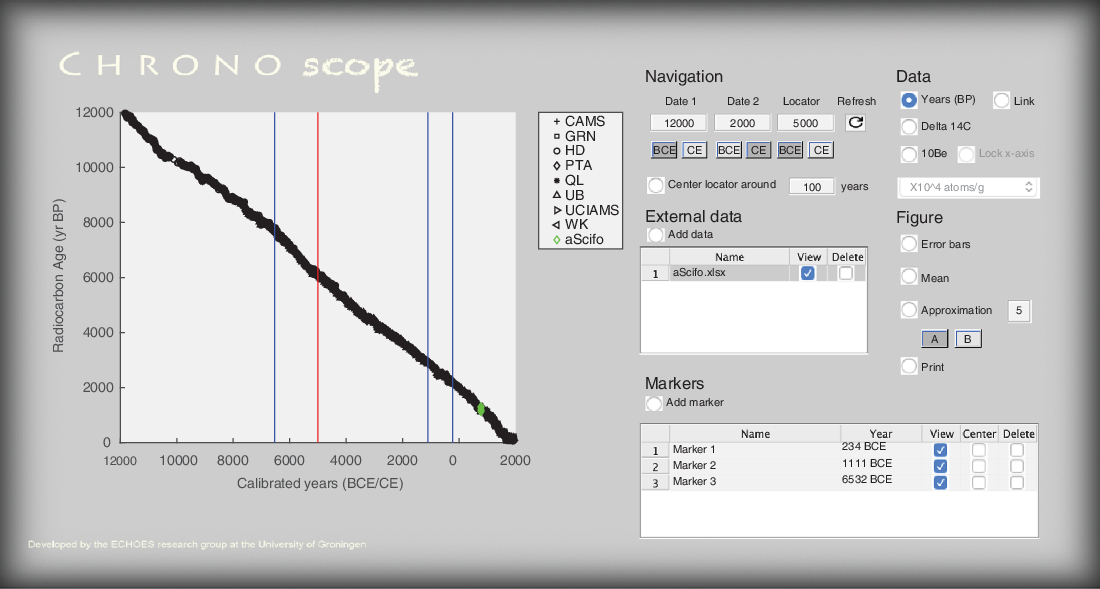Click the green aScifo data point on plot
Image resolution: width=1100 pixels, height=589 pixels.
click(481, 409)
